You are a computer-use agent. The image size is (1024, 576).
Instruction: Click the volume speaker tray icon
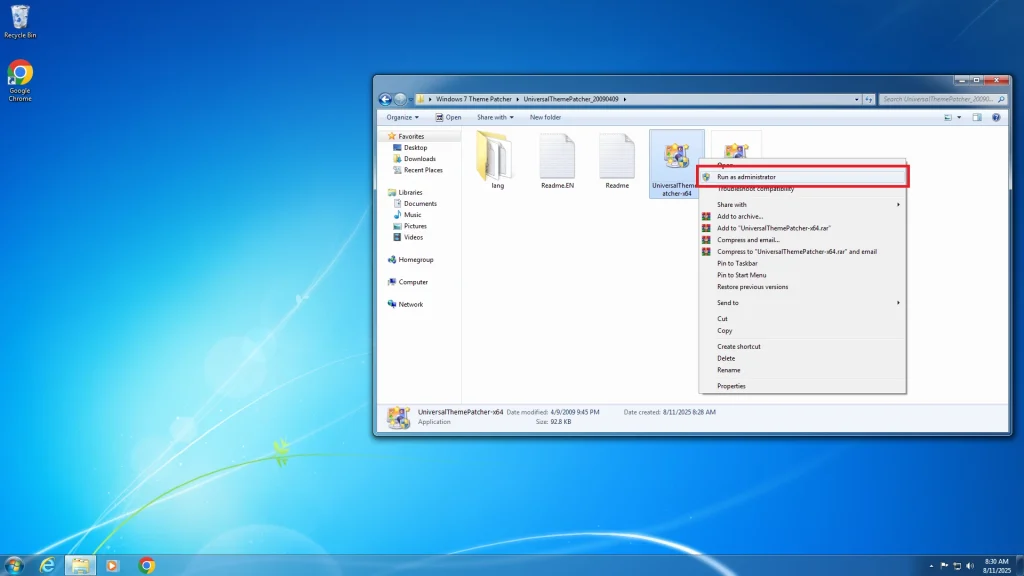tap(970, 566)
